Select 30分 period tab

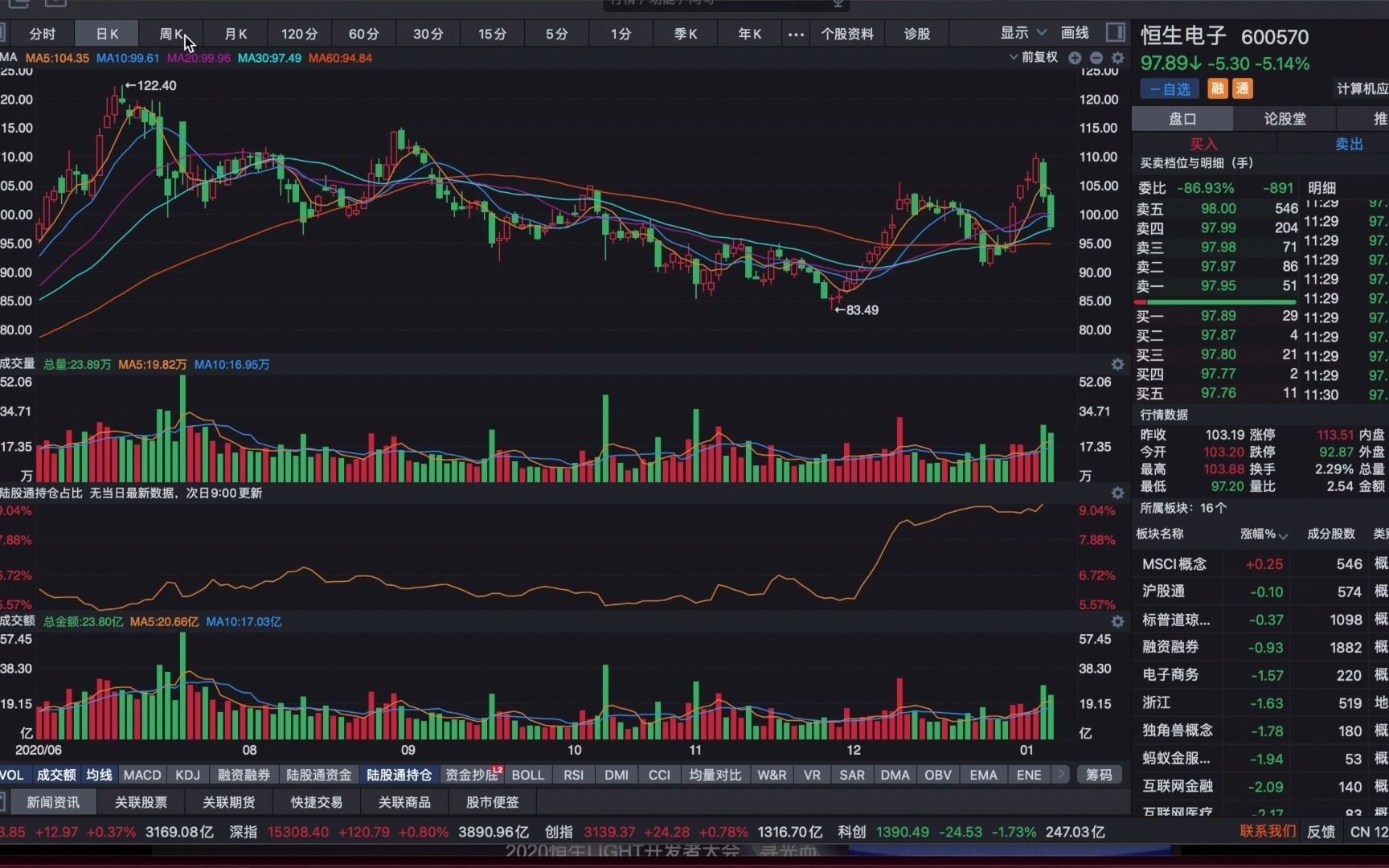(428, 34)
